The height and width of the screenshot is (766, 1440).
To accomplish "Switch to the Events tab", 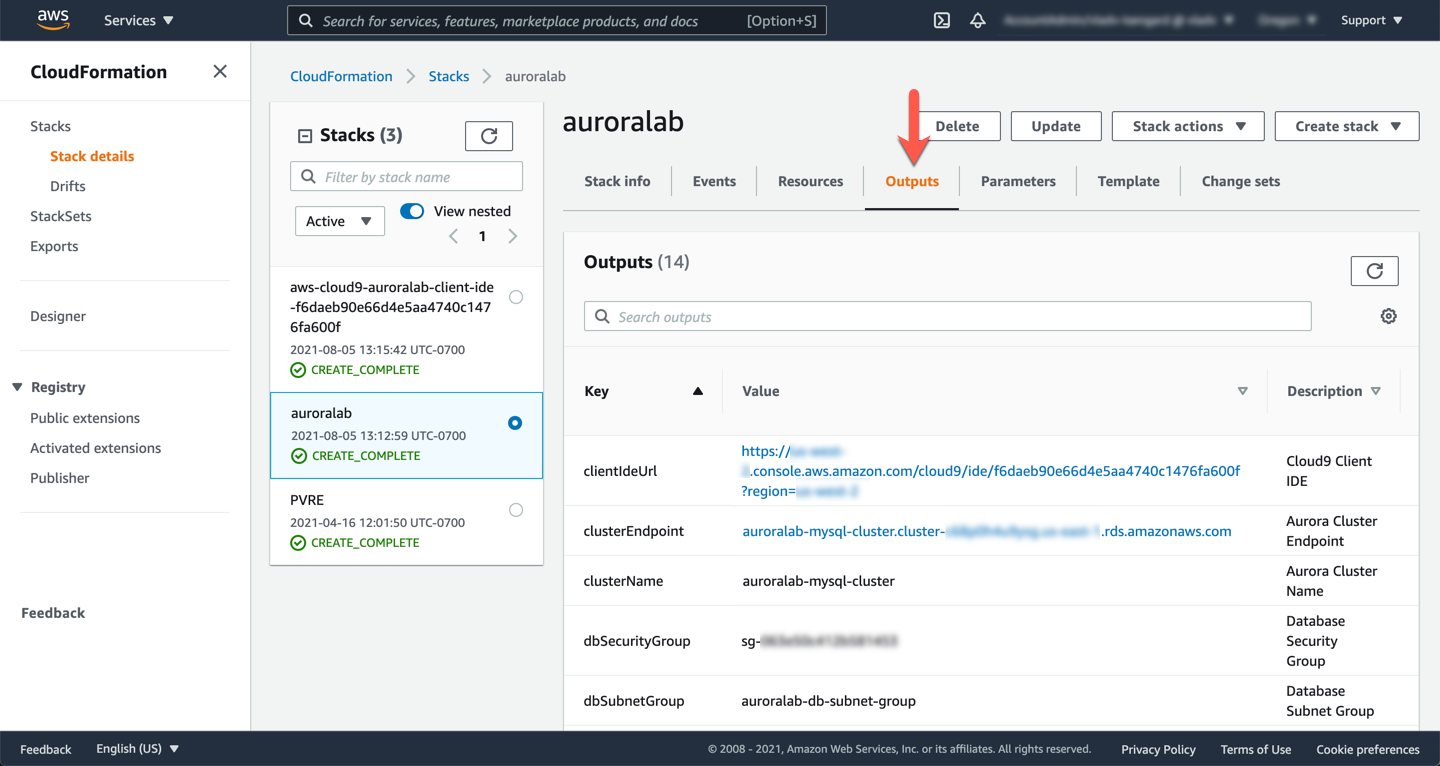I will pyautogui.click(x=714, y=181).
